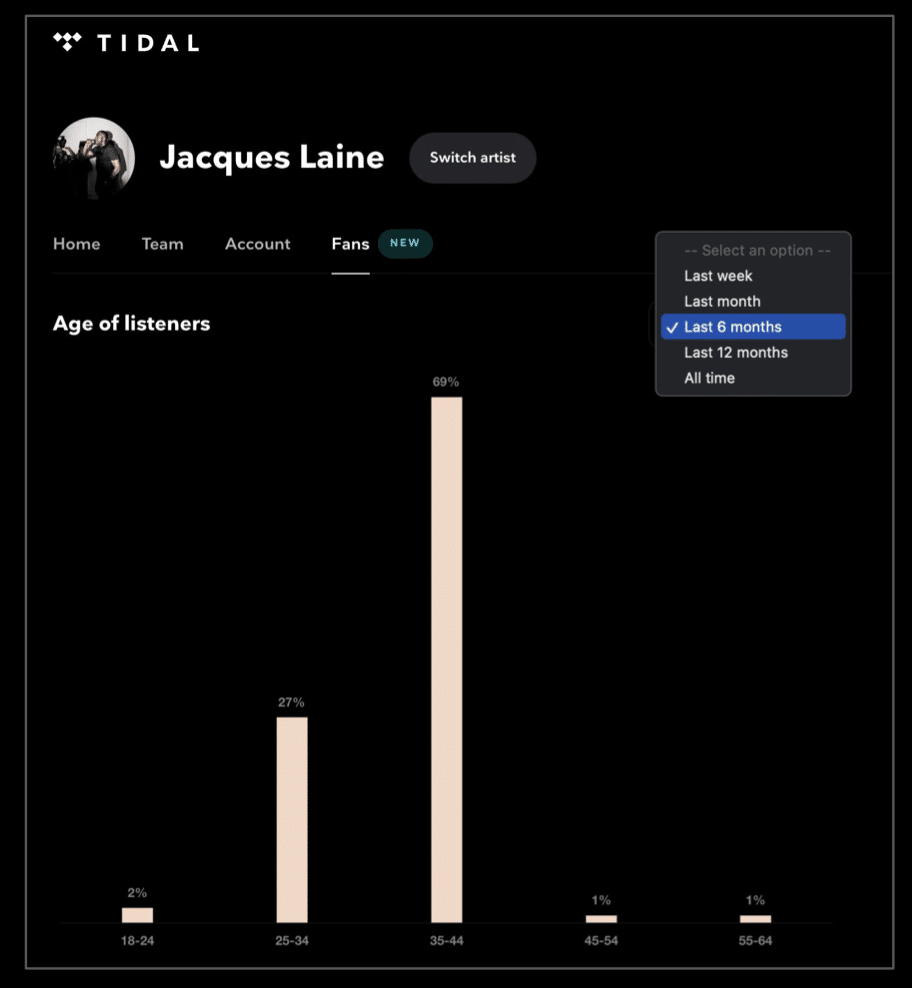Click the TIDAL logo icon
The image size is (912, 988).
(x=66, y=42)
